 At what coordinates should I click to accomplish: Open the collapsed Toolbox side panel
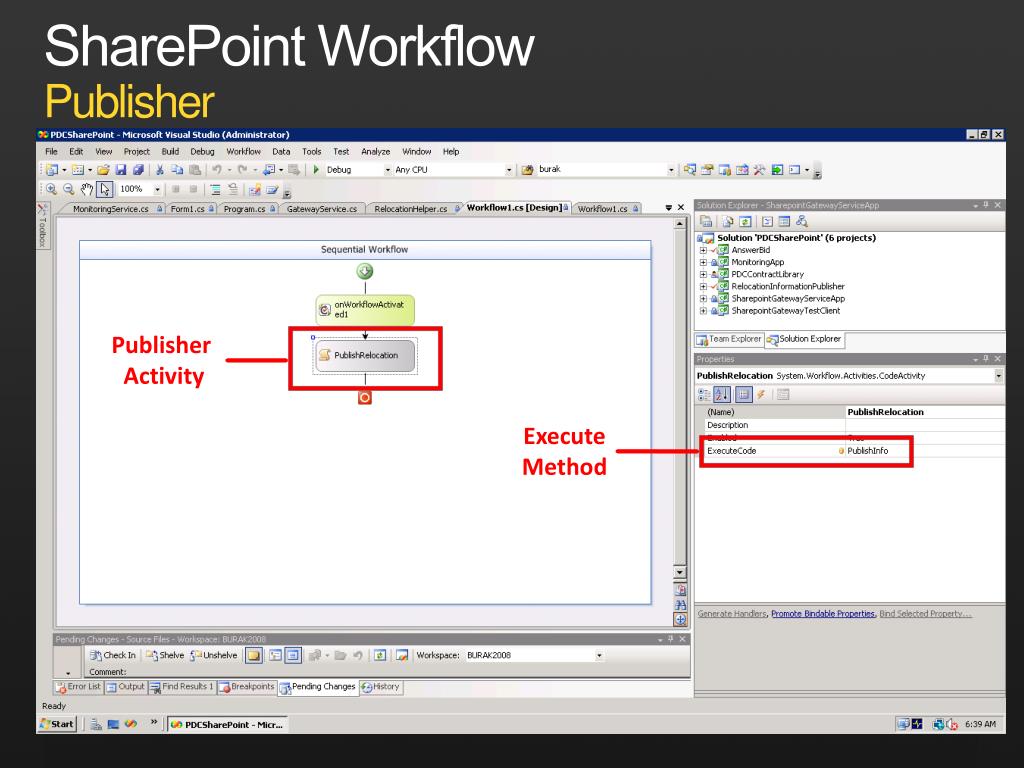(x=42, y=225)
